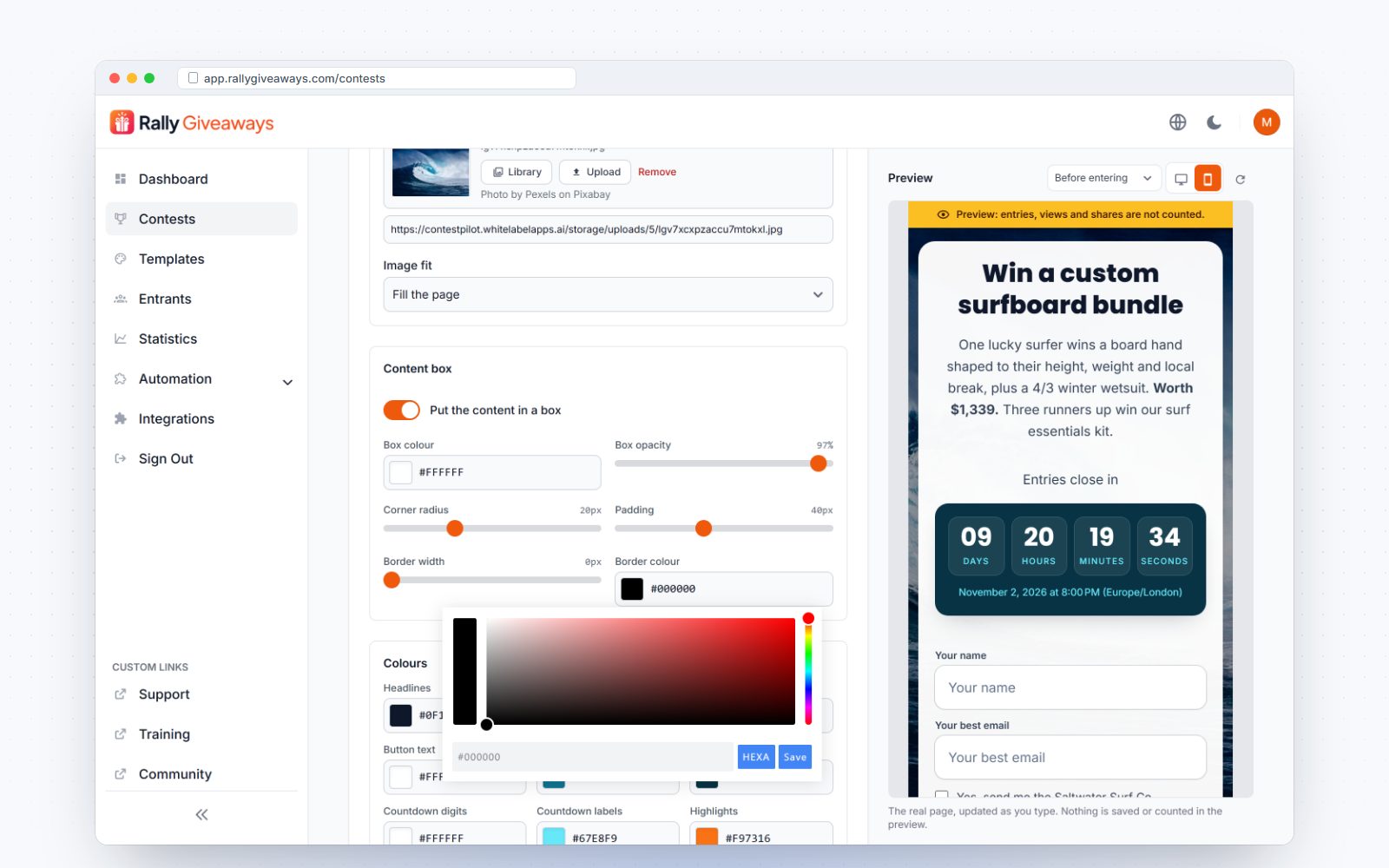Click the Padding slider handle

click(x=704, y=529)
